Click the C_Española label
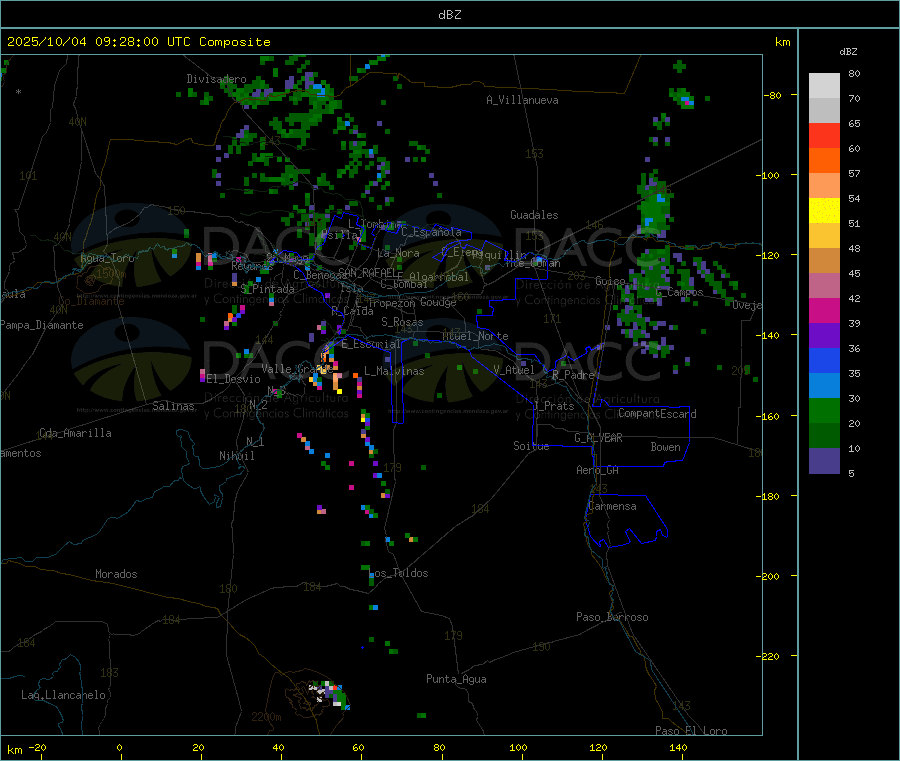The image size is (900, 761). click(x=431, y=232)
